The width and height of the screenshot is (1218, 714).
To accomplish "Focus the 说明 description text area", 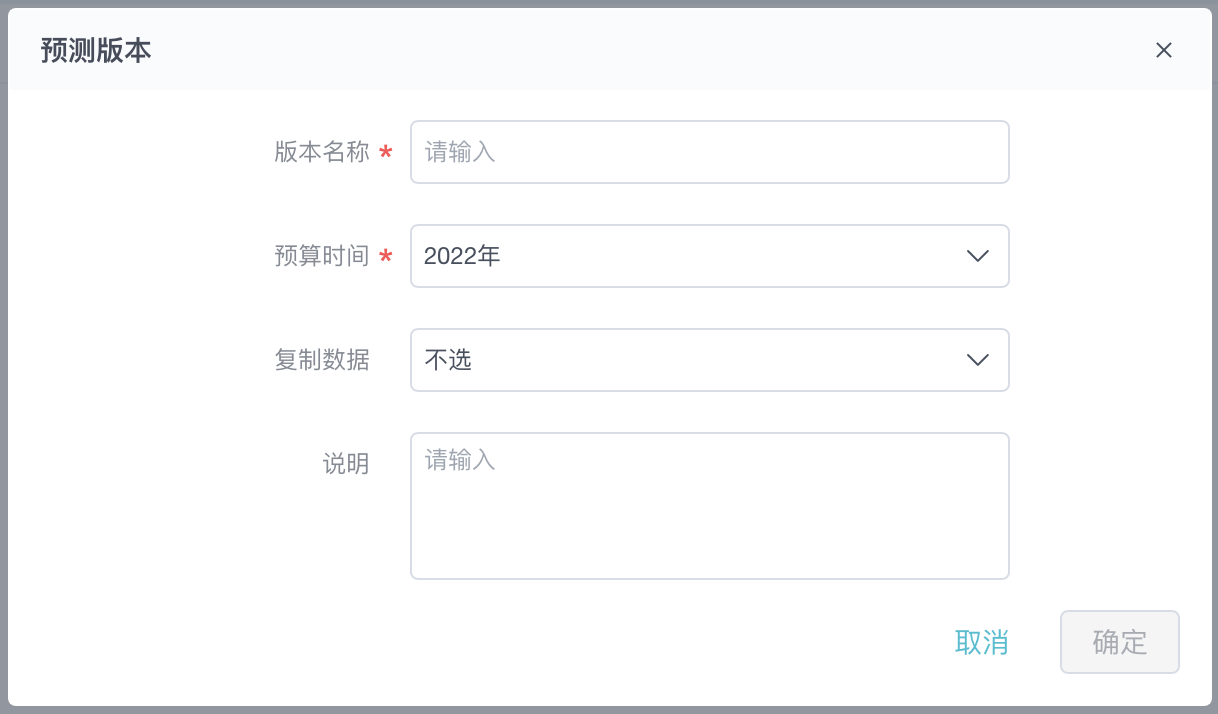I will tap(709, 505).
